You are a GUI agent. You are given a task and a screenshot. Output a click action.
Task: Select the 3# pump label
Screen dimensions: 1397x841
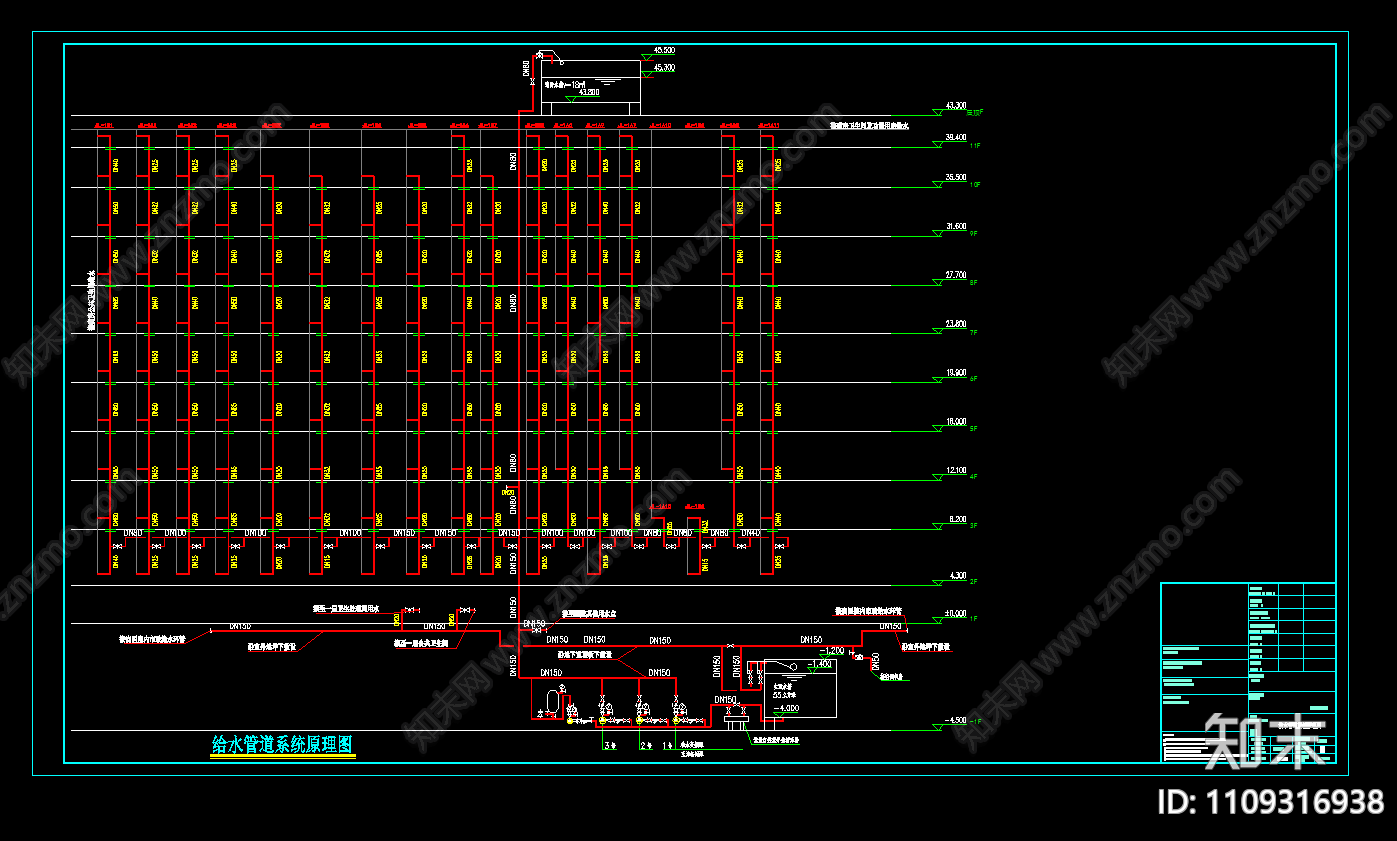[x=610, y=745]
